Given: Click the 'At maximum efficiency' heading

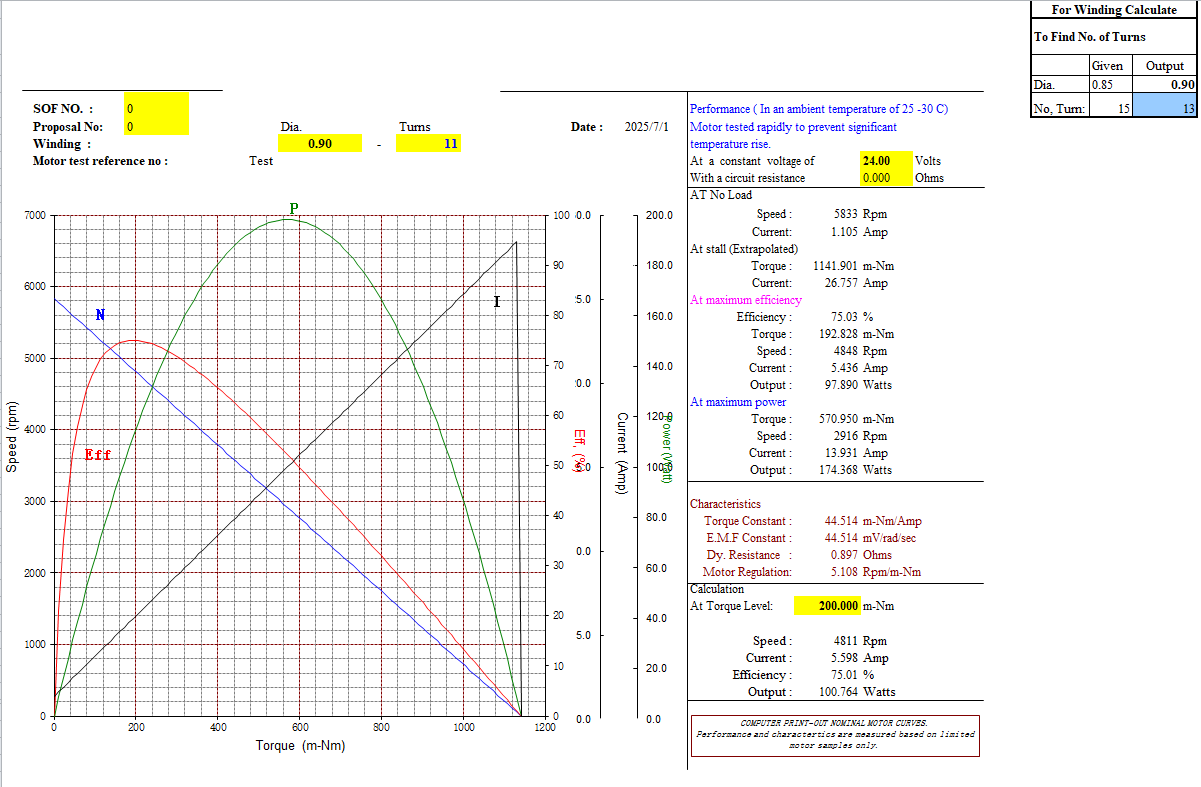Looking at the screenshot, I should [x=746, y=300].
